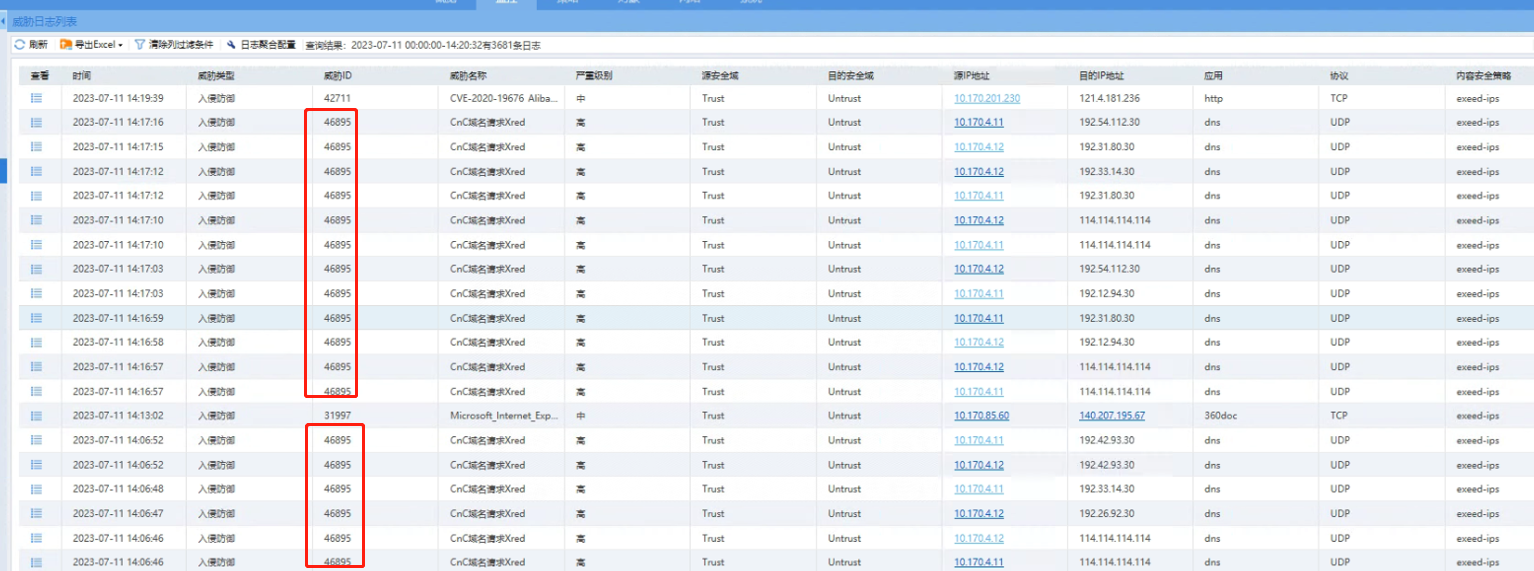
Task: Click destination IP 192.54.112.30 in 14:17:16 row
Action: pyautogui.click(x=1110, y=122)
